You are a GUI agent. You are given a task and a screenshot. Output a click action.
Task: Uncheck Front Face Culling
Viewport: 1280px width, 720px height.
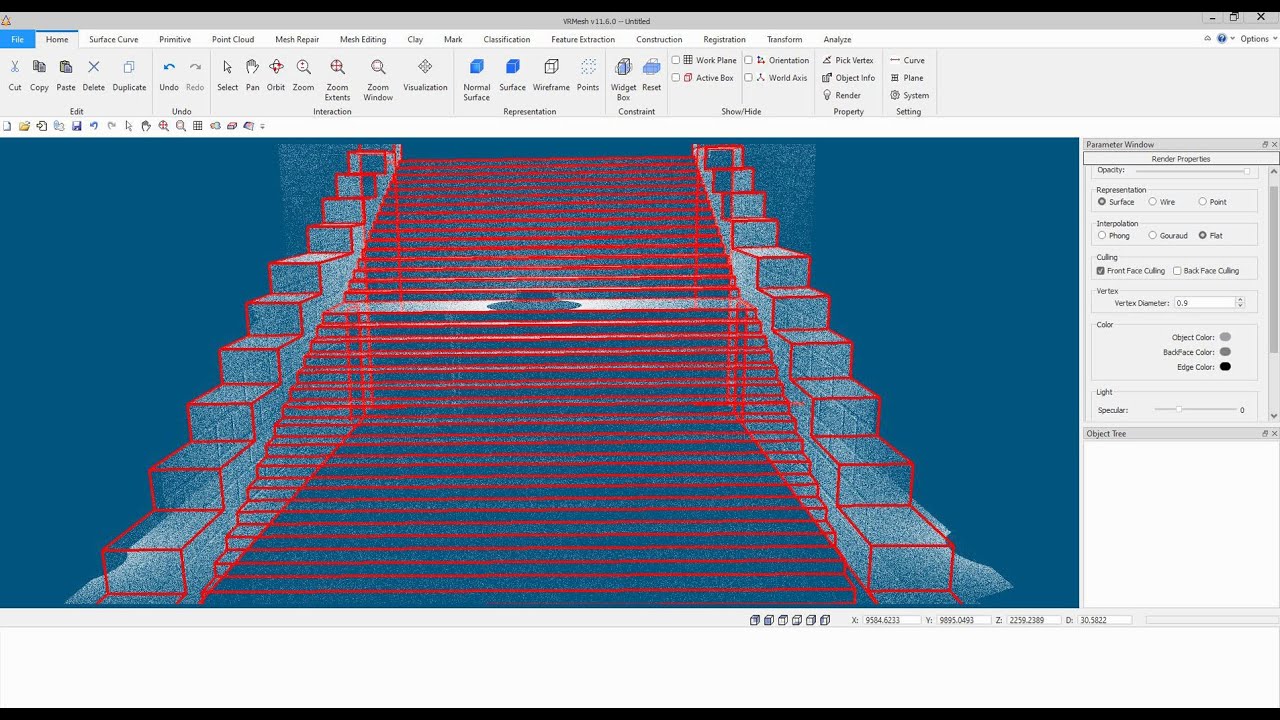click(x=1101, y=271)
